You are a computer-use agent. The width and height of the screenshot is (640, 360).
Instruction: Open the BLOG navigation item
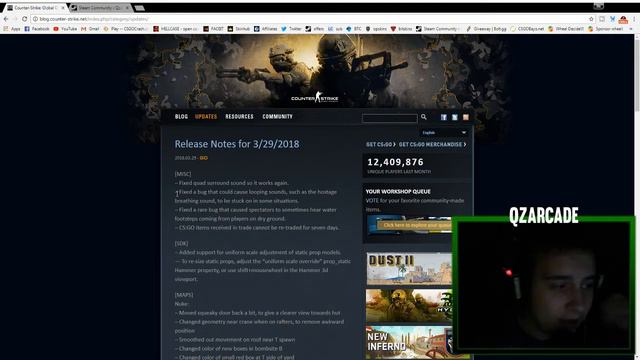(x=181, y=117)
